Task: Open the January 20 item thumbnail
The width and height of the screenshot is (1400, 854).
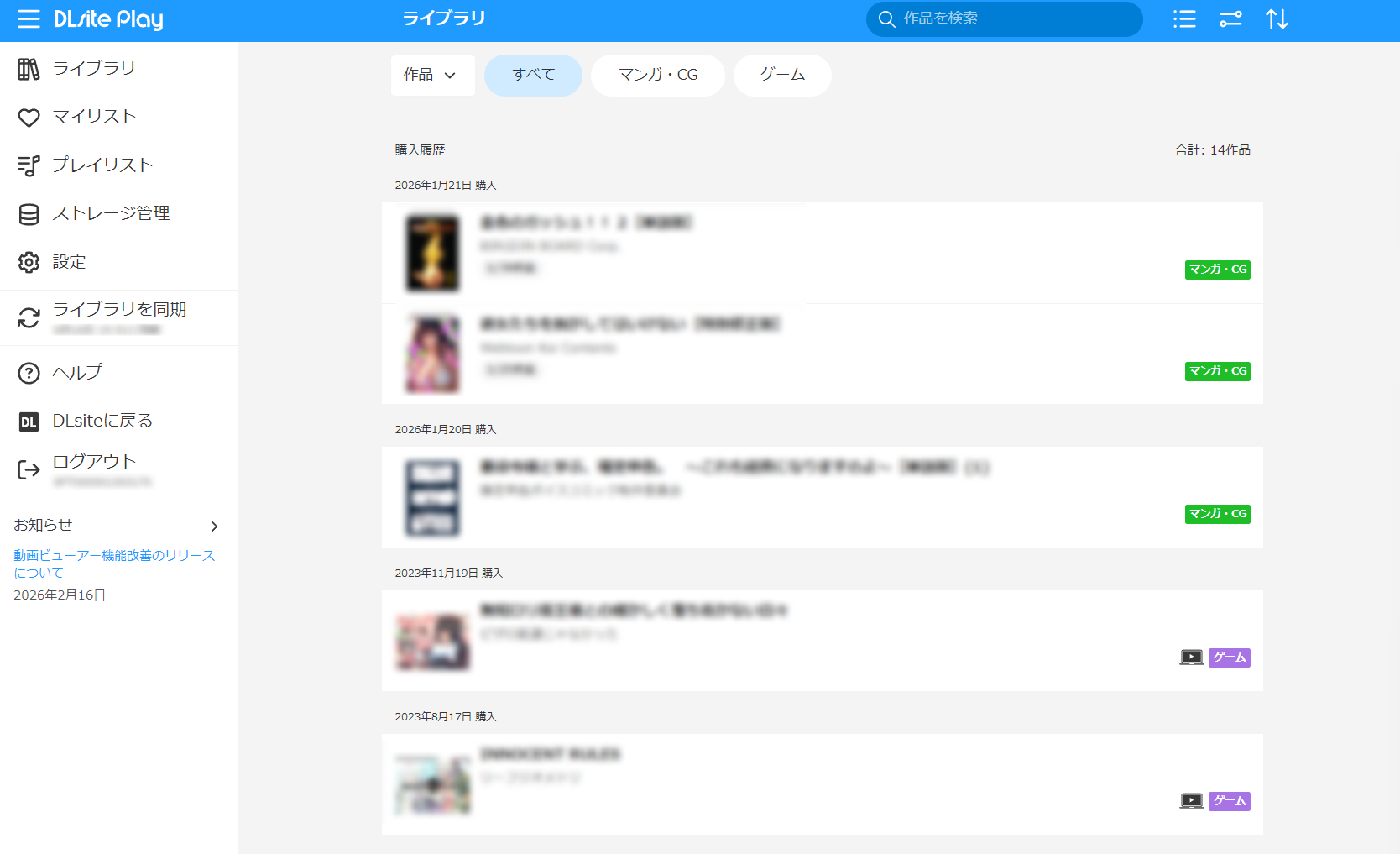Action: (433, 497)
